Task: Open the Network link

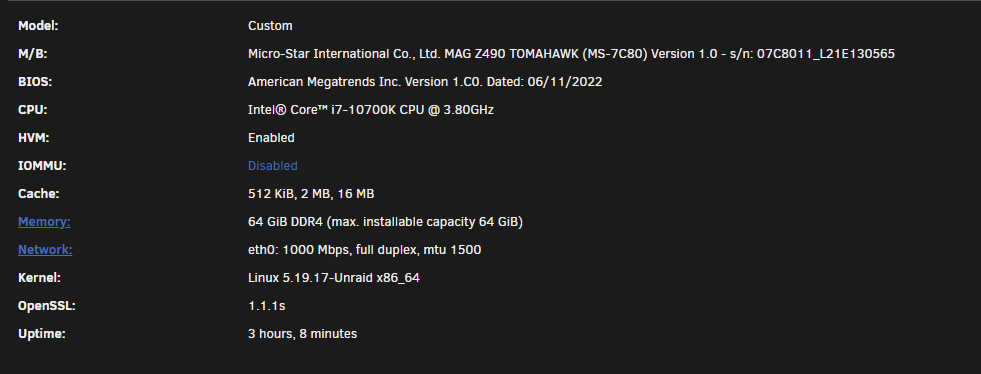Action: click(x=45, y=250)
